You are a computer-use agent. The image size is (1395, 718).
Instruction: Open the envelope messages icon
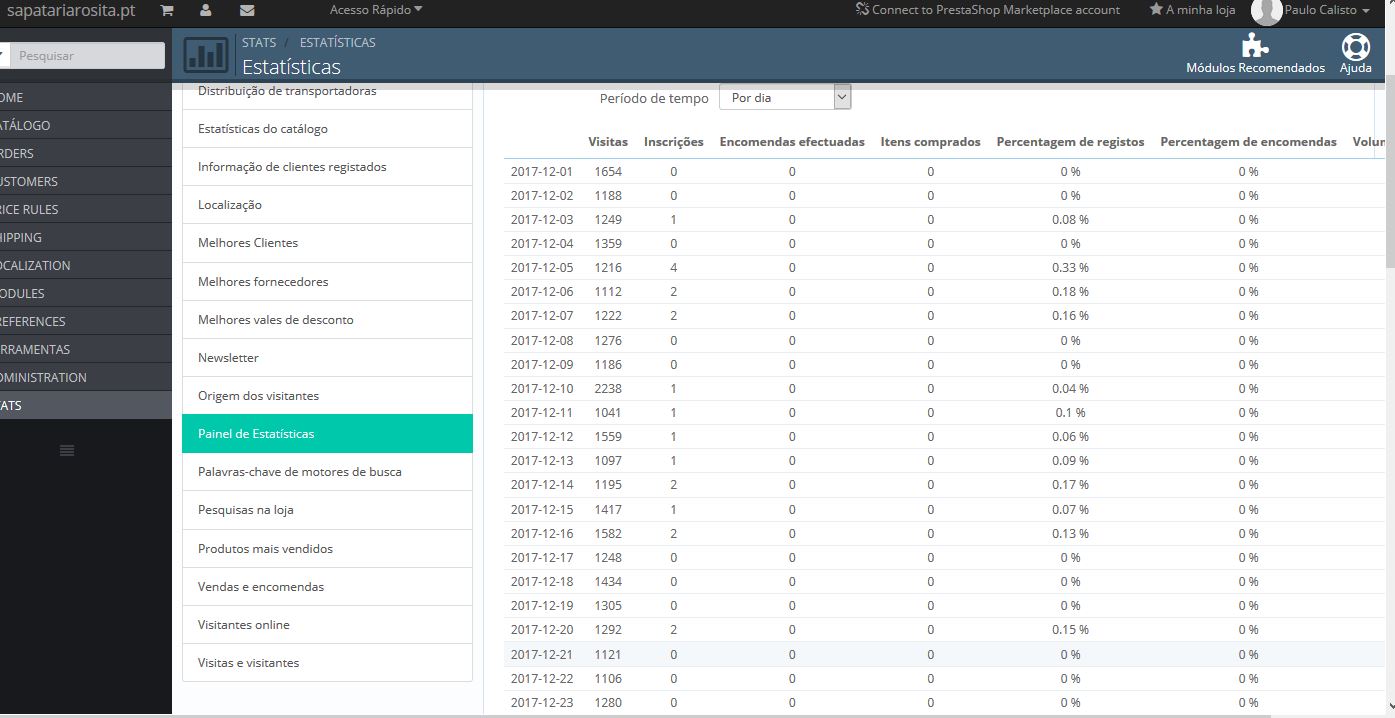[247, 10]
